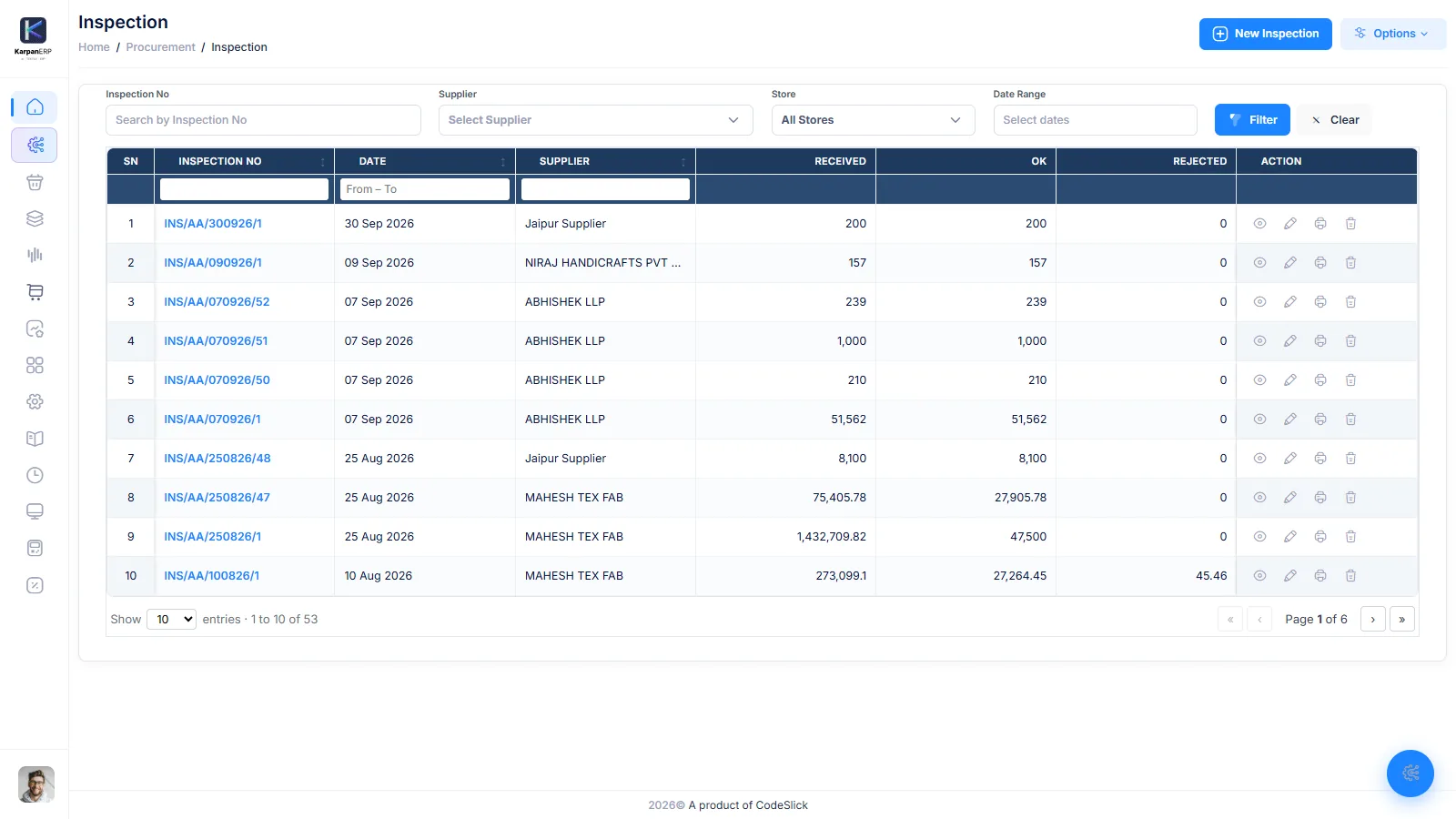This screenshot has height=819, width=1456.
Task: Go to Procurement breadcrumb
Action: click(160, 47)
